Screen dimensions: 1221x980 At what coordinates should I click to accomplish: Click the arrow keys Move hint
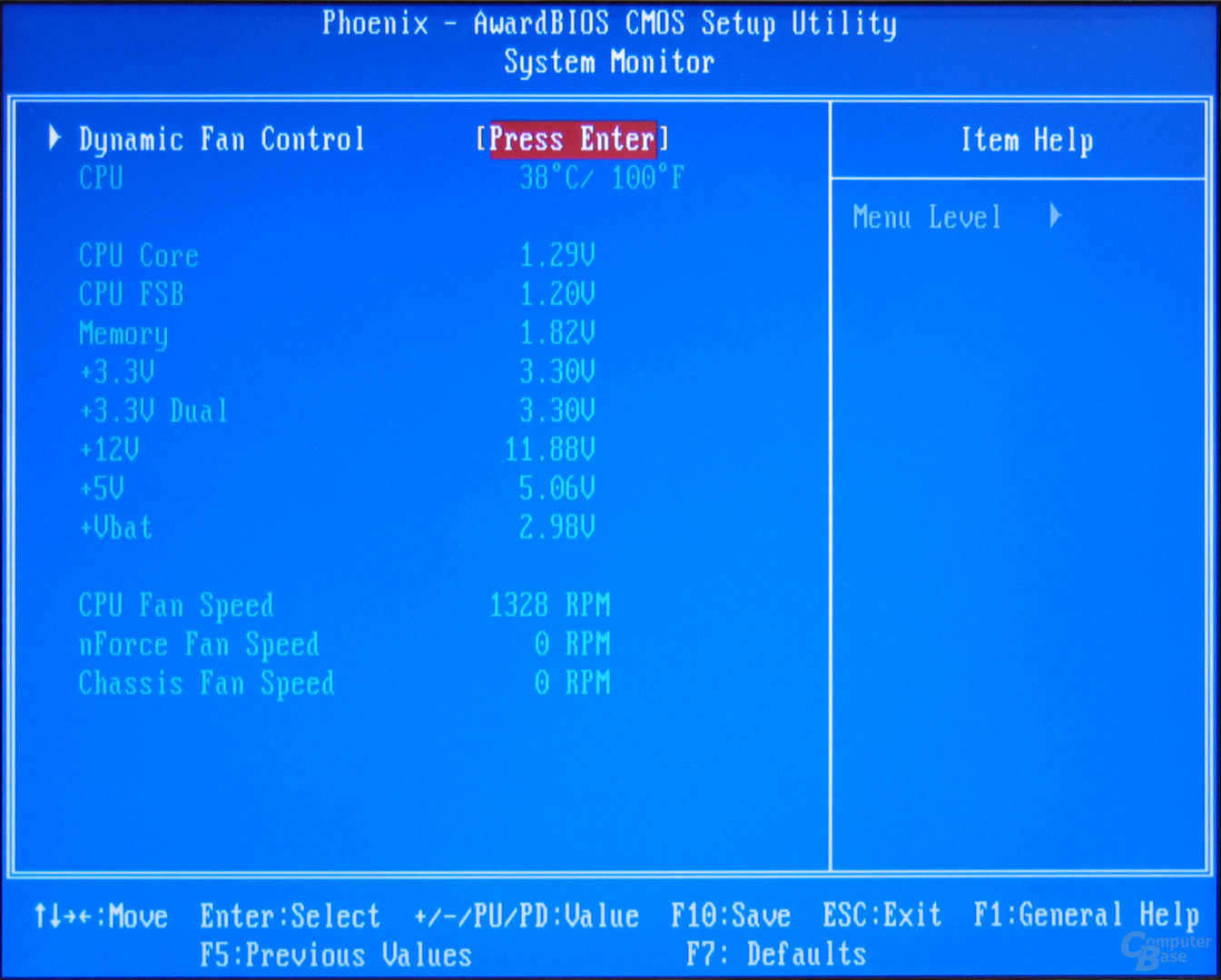(101, 916)
